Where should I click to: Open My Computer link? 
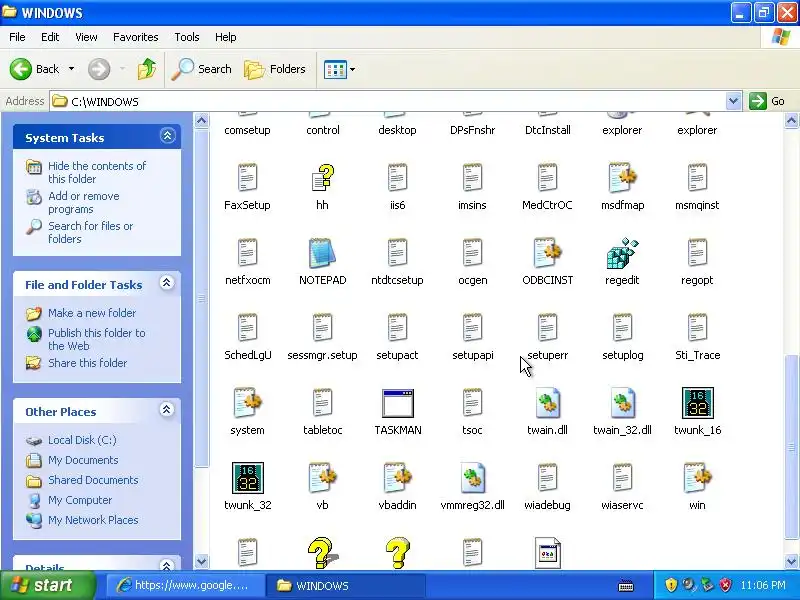click(80, 499)
